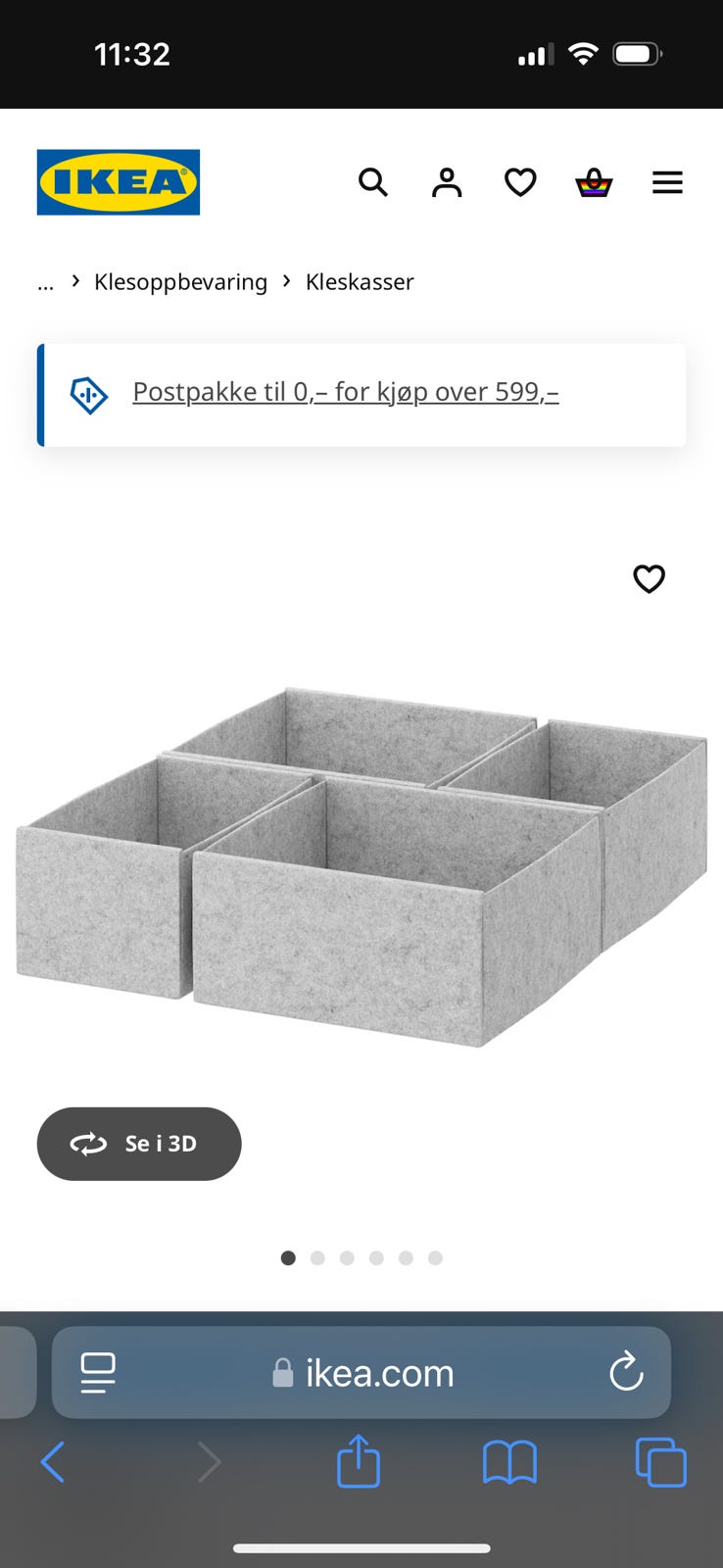Open Postpakke til 0,– offer link

pos(345,392)
